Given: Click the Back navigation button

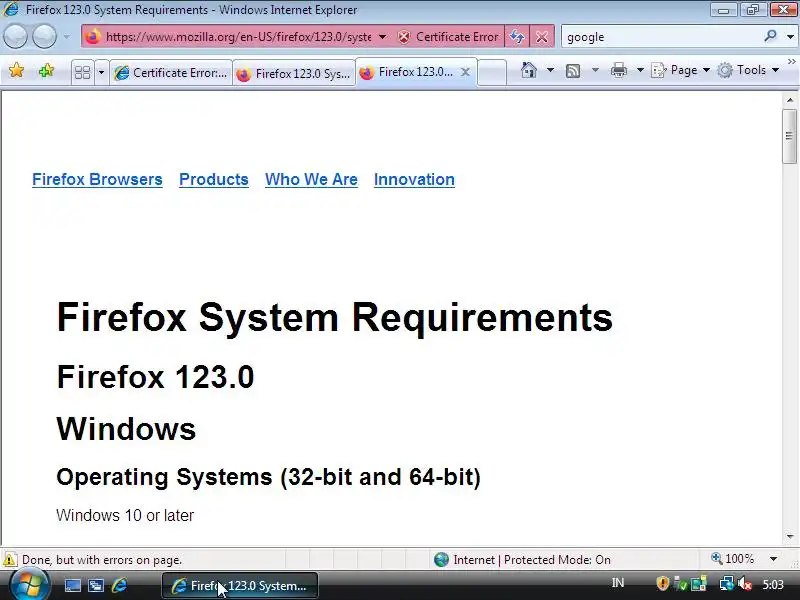Looking at the screenshot, I should [x=15, y=37].
